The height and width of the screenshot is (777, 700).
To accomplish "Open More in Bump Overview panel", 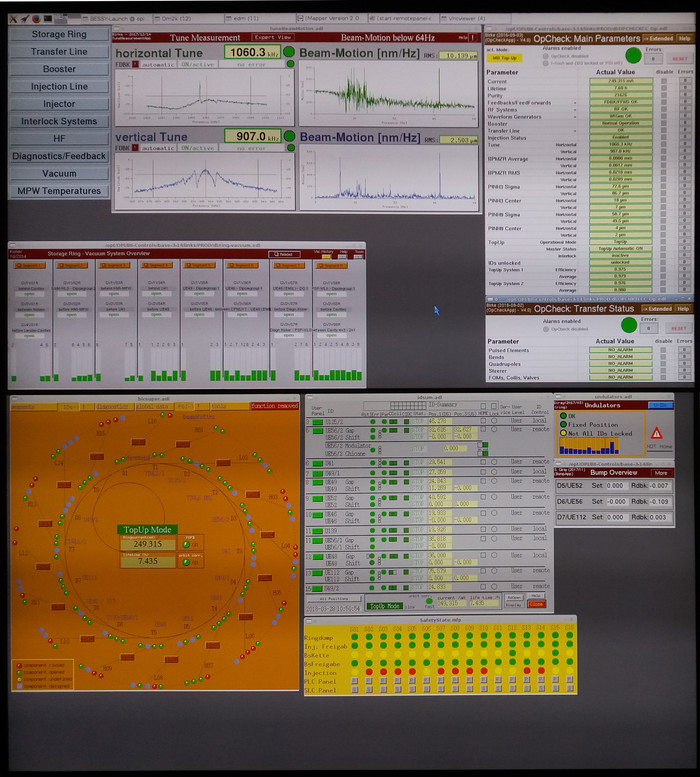I will point(661,473).
